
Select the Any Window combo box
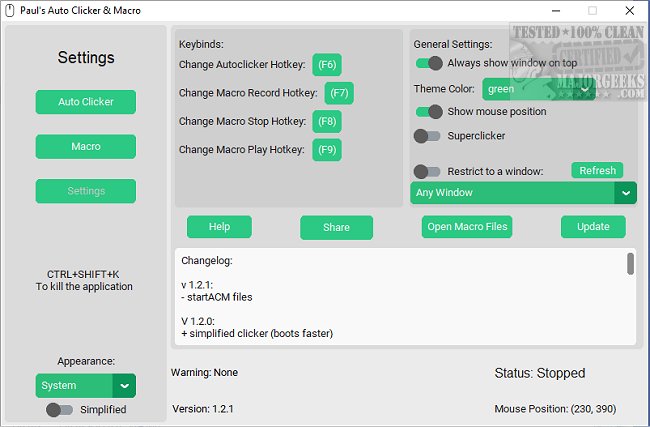523,193
